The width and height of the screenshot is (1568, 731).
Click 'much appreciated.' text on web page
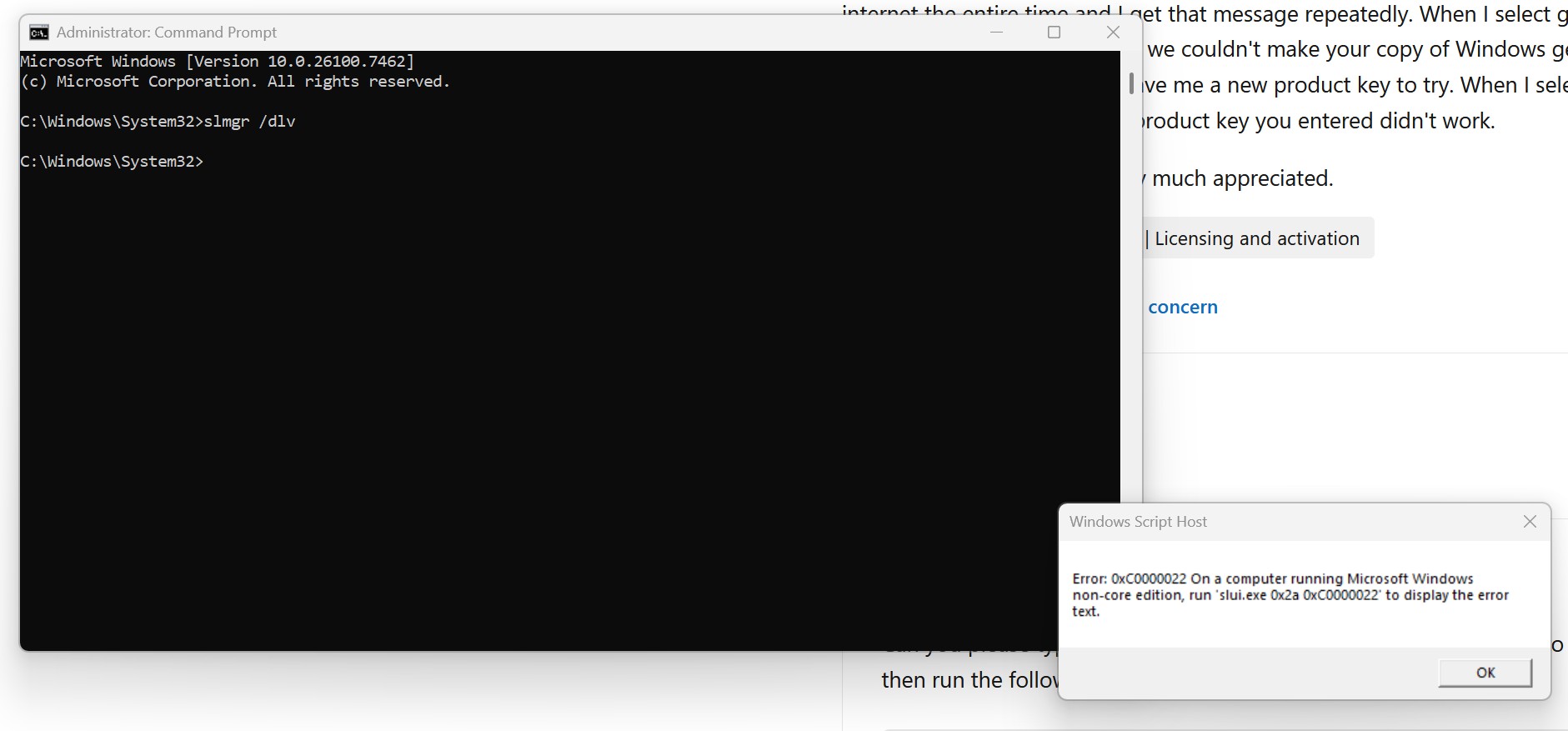(x=1242, y=178)
